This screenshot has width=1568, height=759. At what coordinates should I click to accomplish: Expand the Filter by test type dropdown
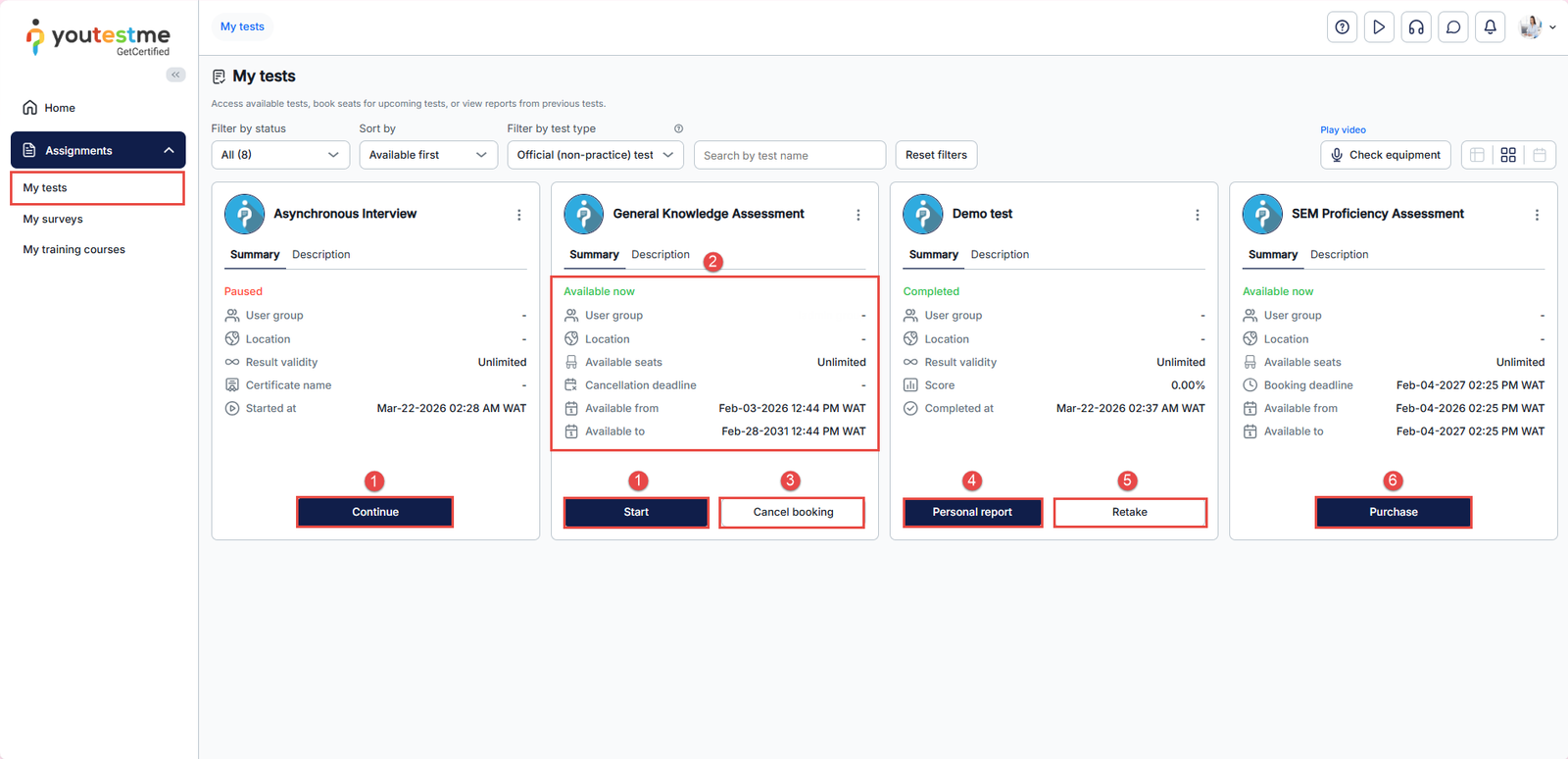(595, 155)
